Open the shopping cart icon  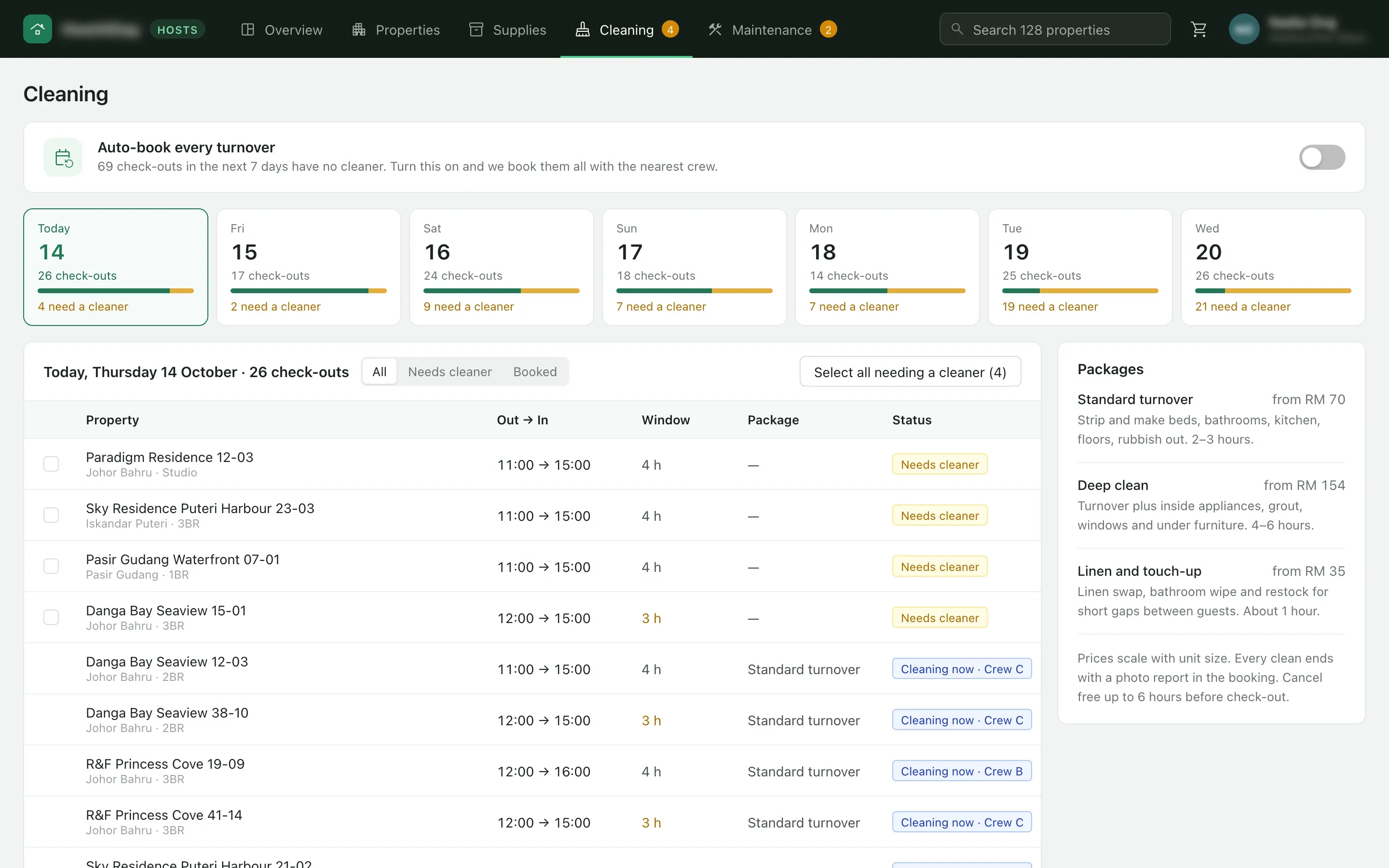[x=1198, y=29]
